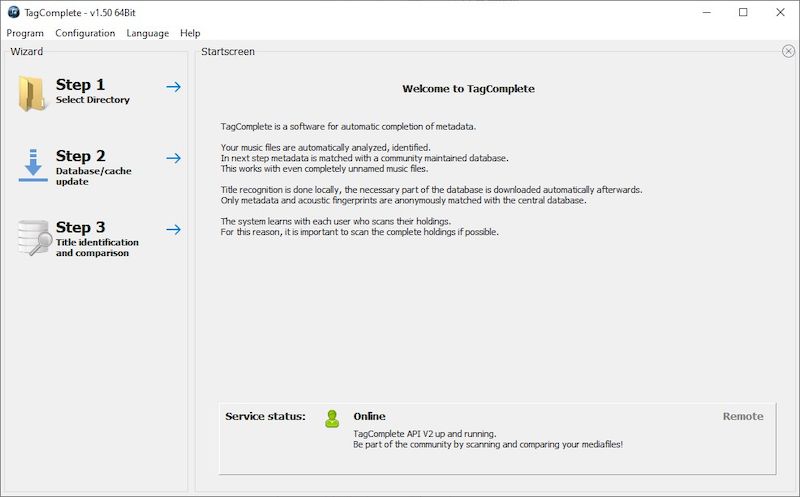
Task: Close the Startscreen panel with X button
Action: tap(789, 51)
